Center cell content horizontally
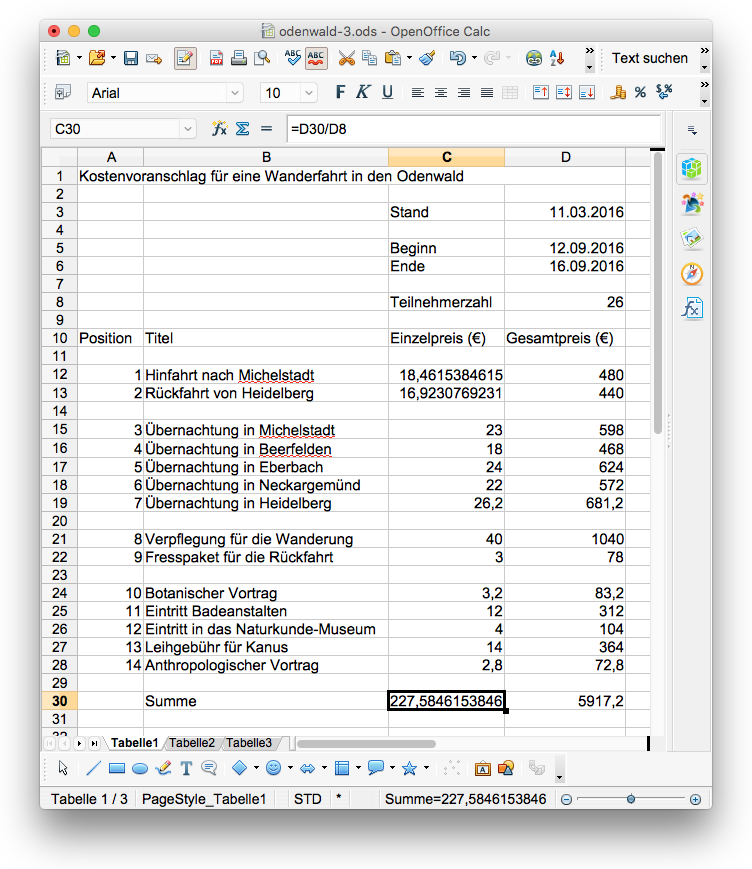This screenshot has height=869, width=752. click(441, 93)
